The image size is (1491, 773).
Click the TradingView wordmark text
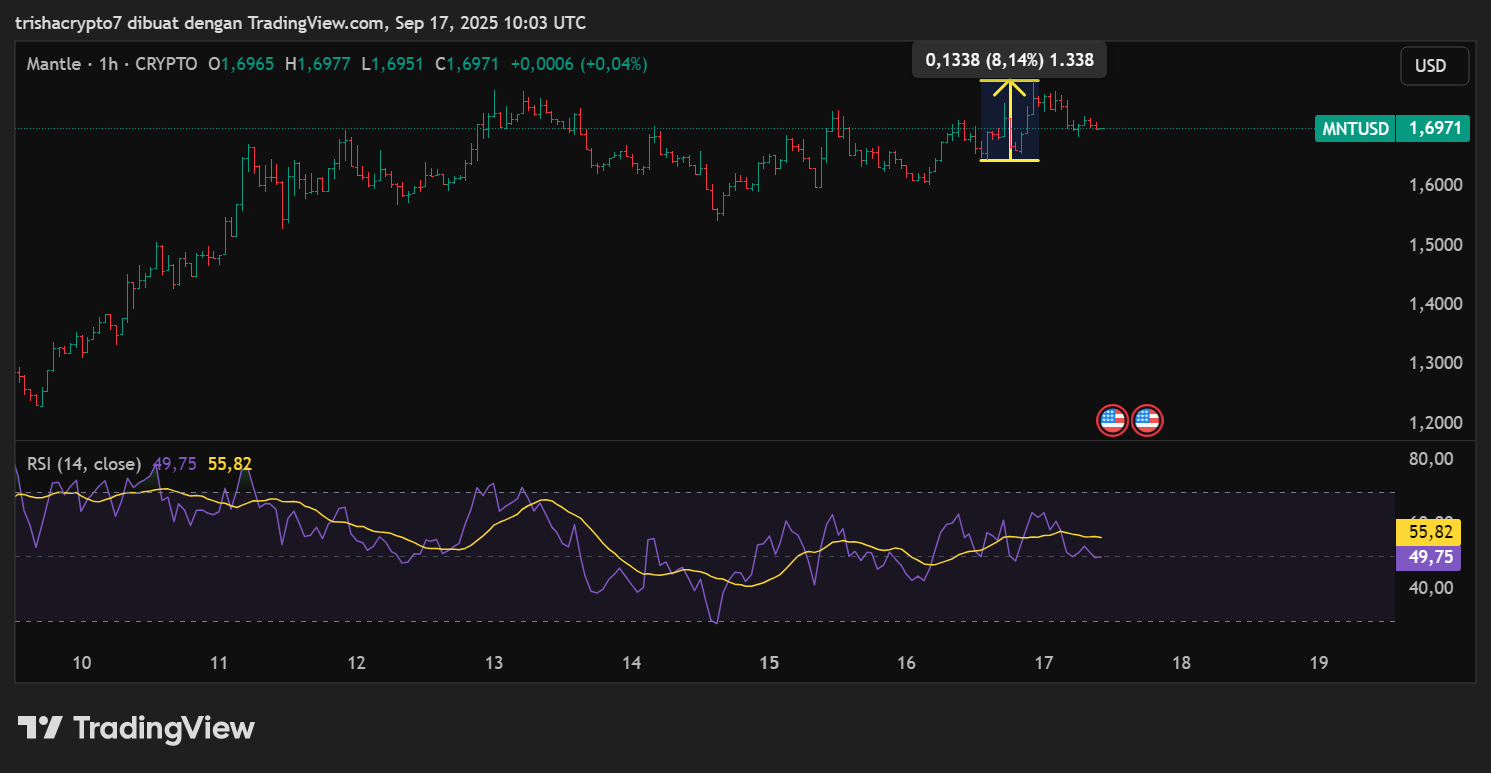[164, 728]
